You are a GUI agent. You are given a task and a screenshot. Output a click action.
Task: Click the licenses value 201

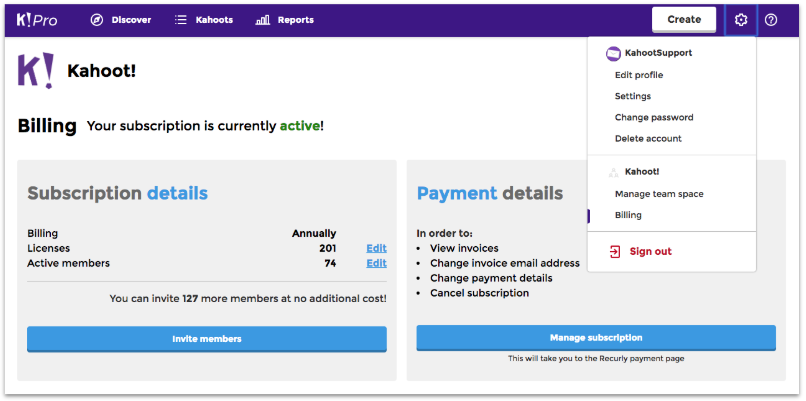[x=327, y=248]
